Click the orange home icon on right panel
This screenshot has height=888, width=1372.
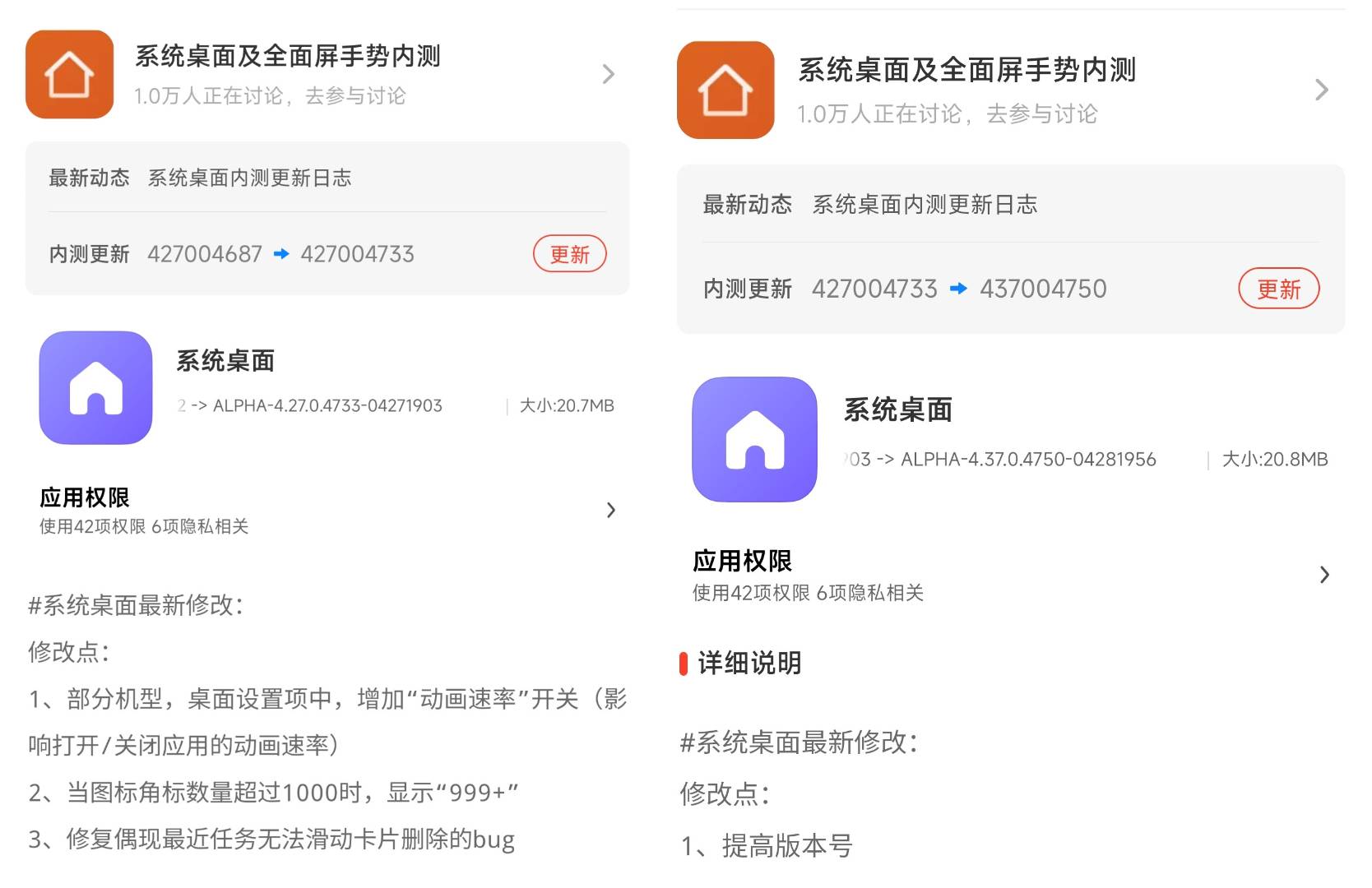click(725, 92)
